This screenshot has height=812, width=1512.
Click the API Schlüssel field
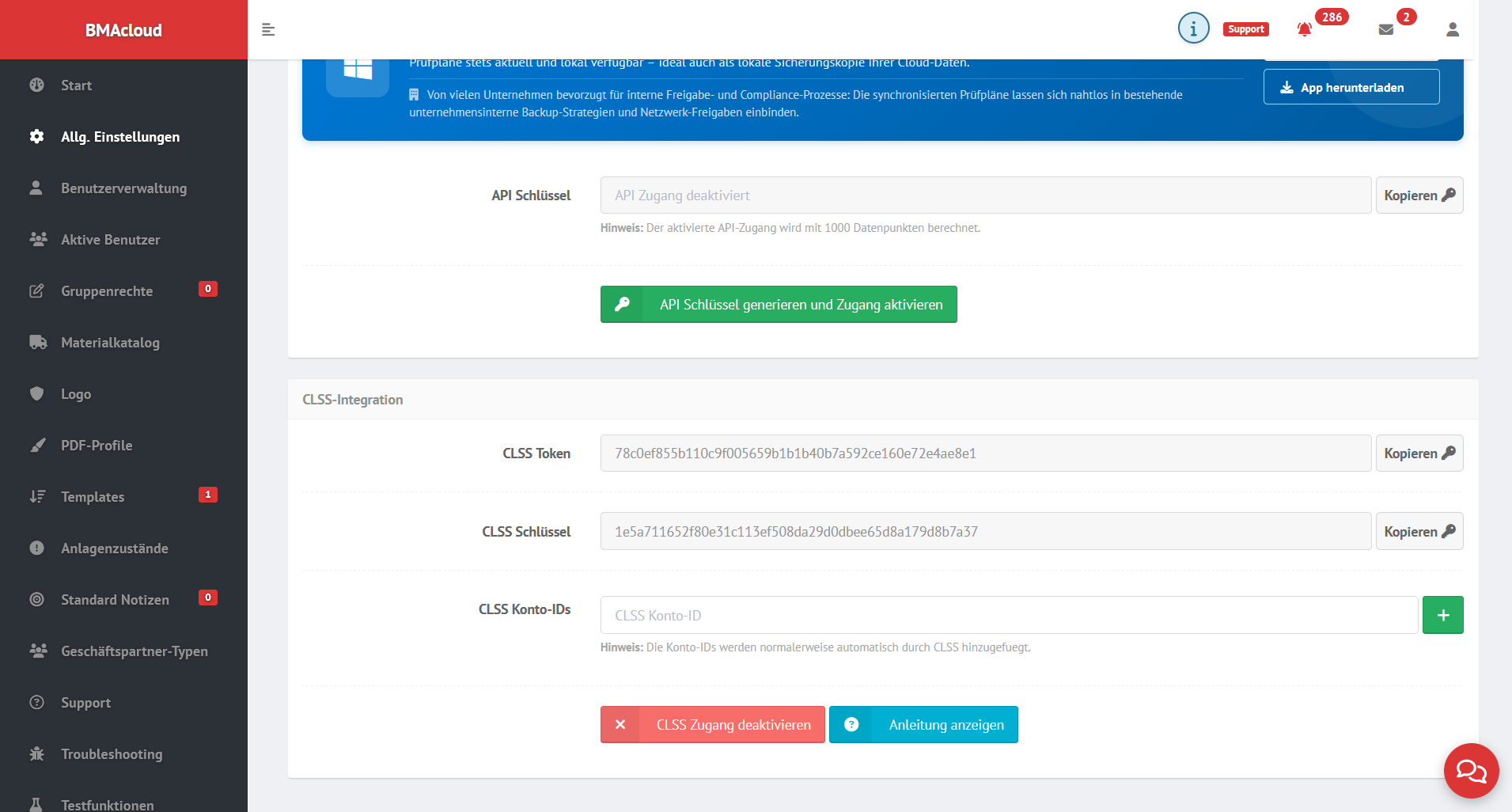coord(986,195)
